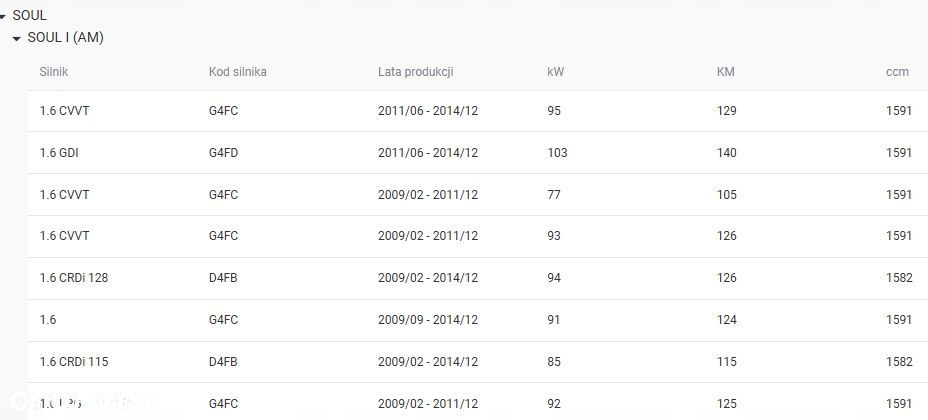Click the kW column header
This screenshot has width=928, height=420.
[x=555, y=72]
